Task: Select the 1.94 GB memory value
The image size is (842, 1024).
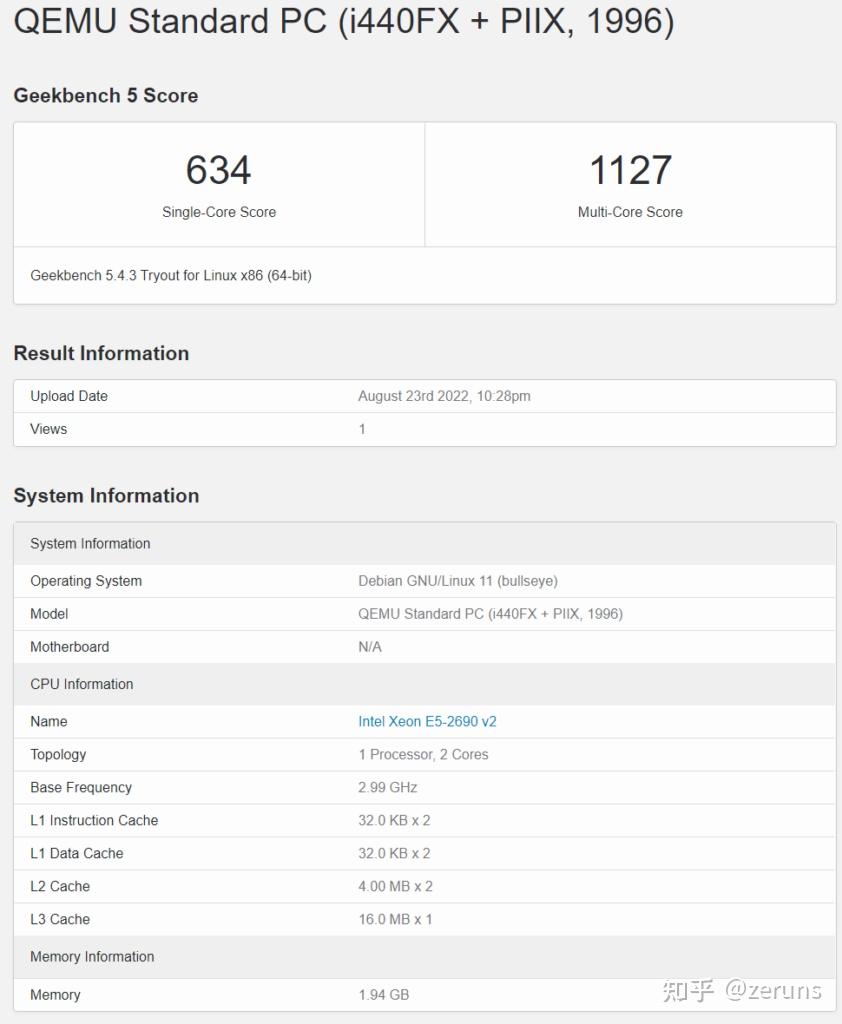Action: click(383, 995)
